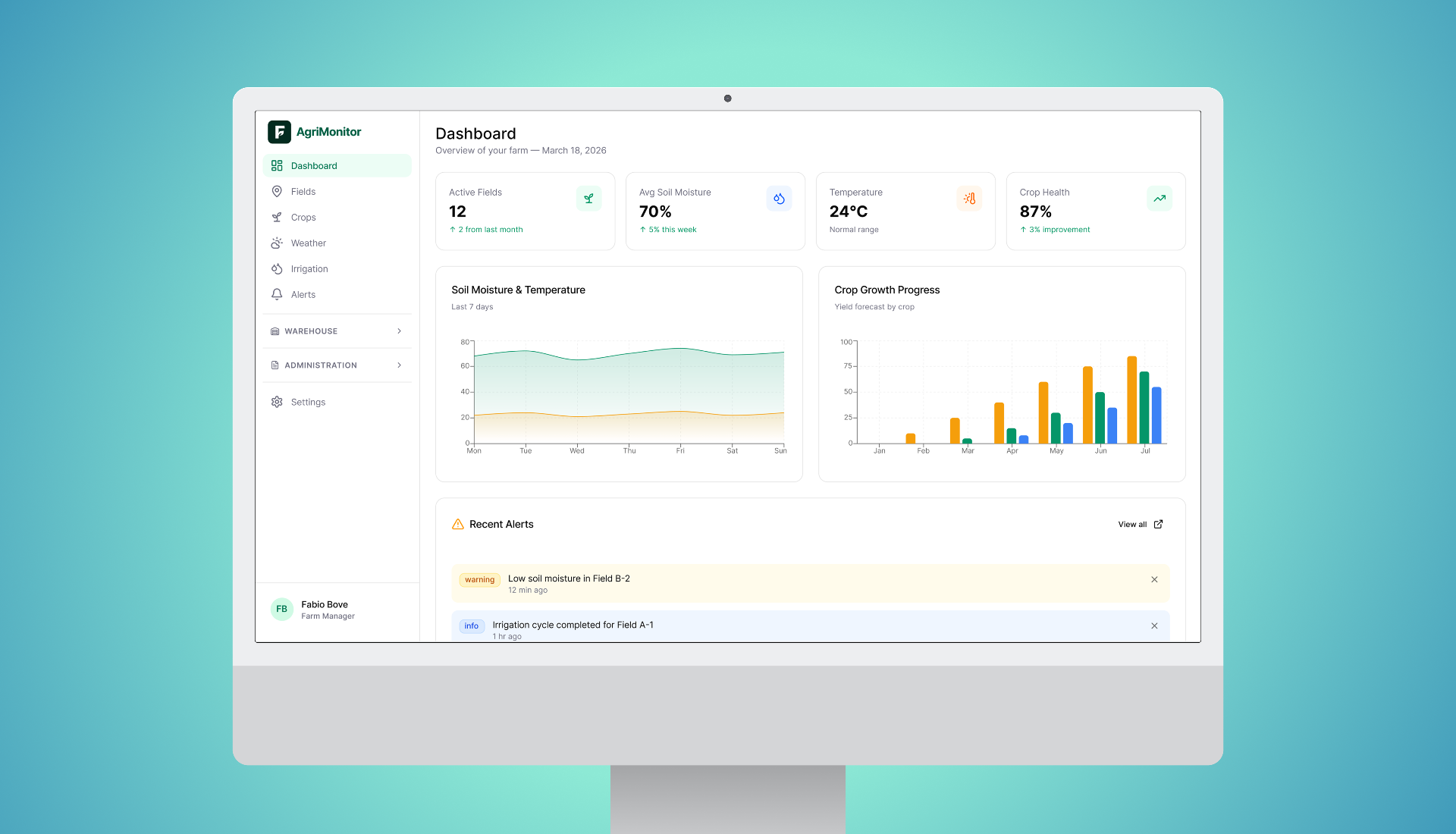Expand the WAREHOUSE section chevron
Viewport: 1456px width, 834px height.
[400, 331]
